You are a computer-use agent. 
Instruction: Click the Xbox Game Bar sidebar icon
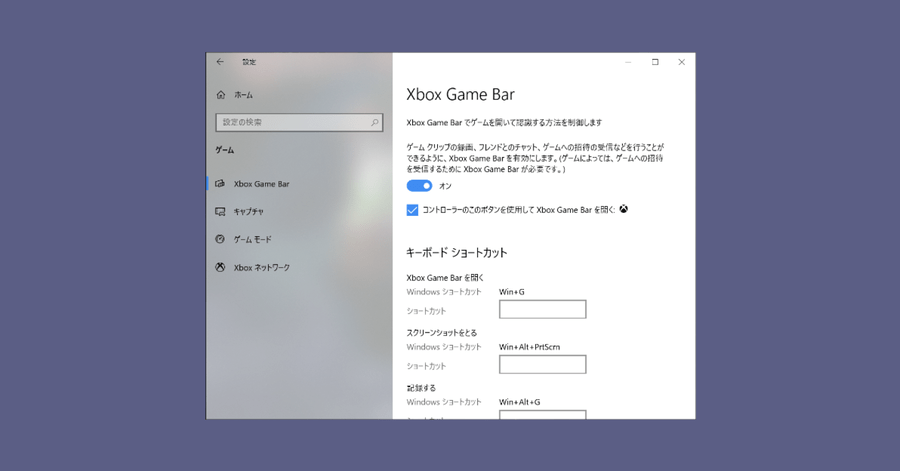pyautogui.click(x=220, y=184)
